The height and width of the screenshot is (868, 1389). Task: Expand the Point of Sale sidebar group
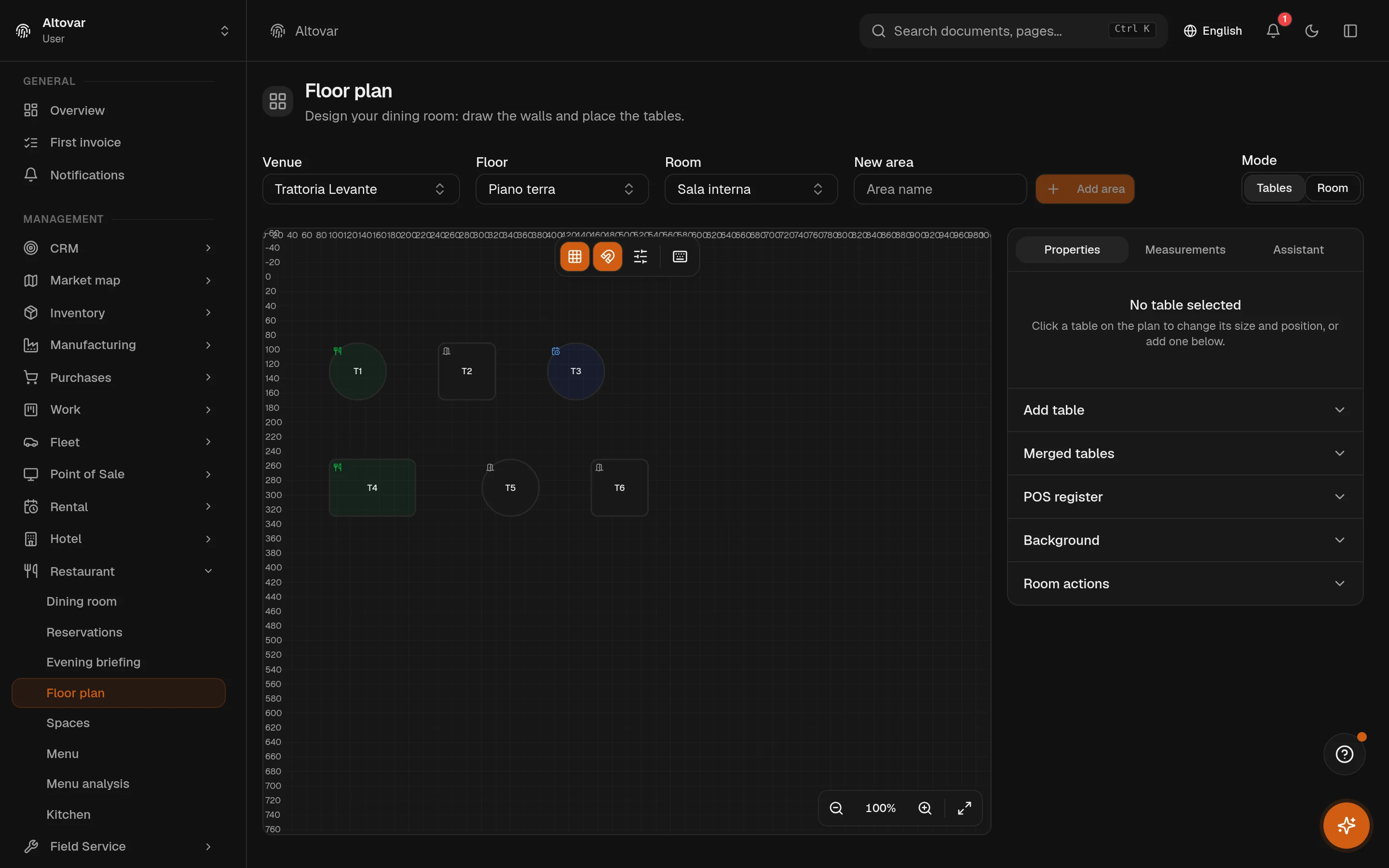click(119, 474)
